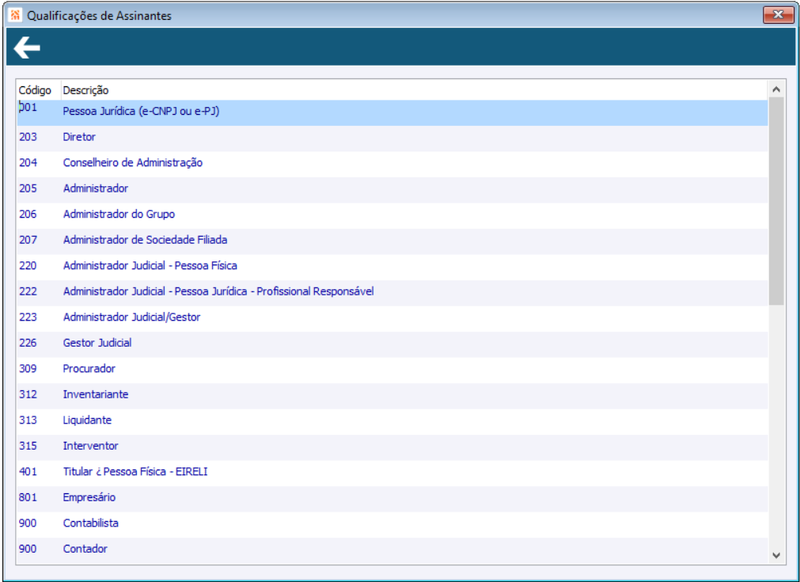Select the row labeled exactly Administrador
The height and width of the screenshot is (582, 800).
click(x=392, y=190)
